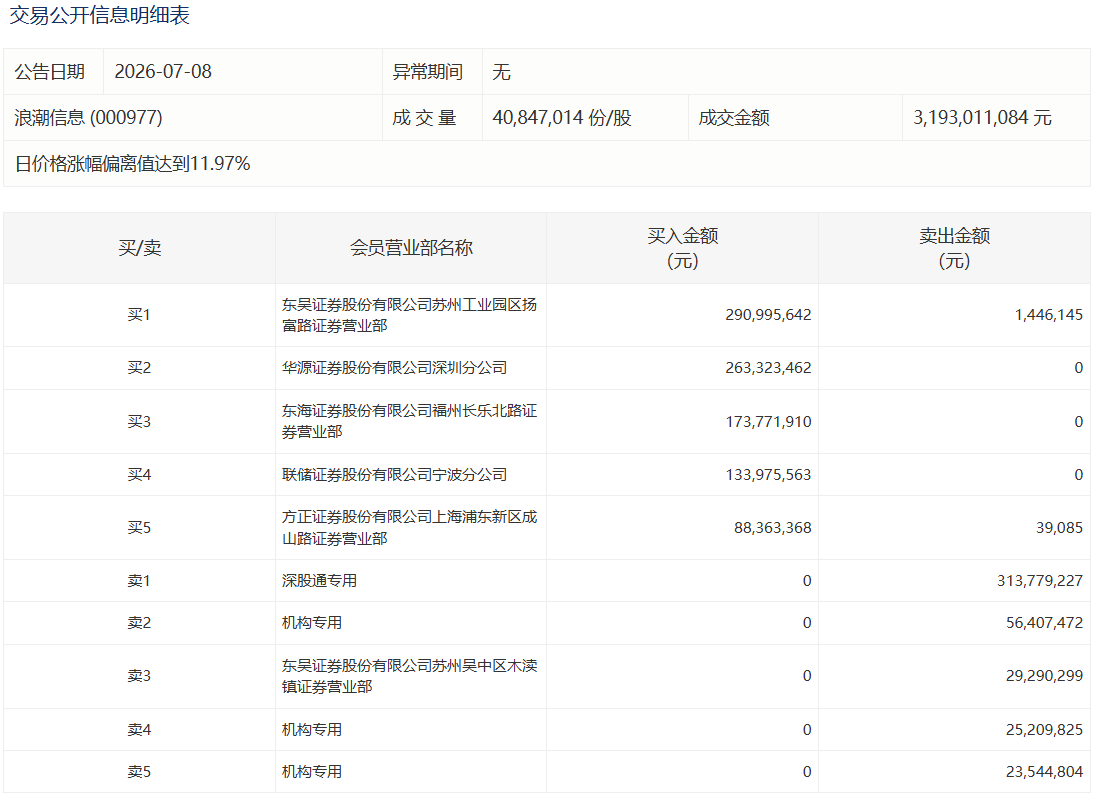Click 深股通专用 seat name

pos(319,581)
